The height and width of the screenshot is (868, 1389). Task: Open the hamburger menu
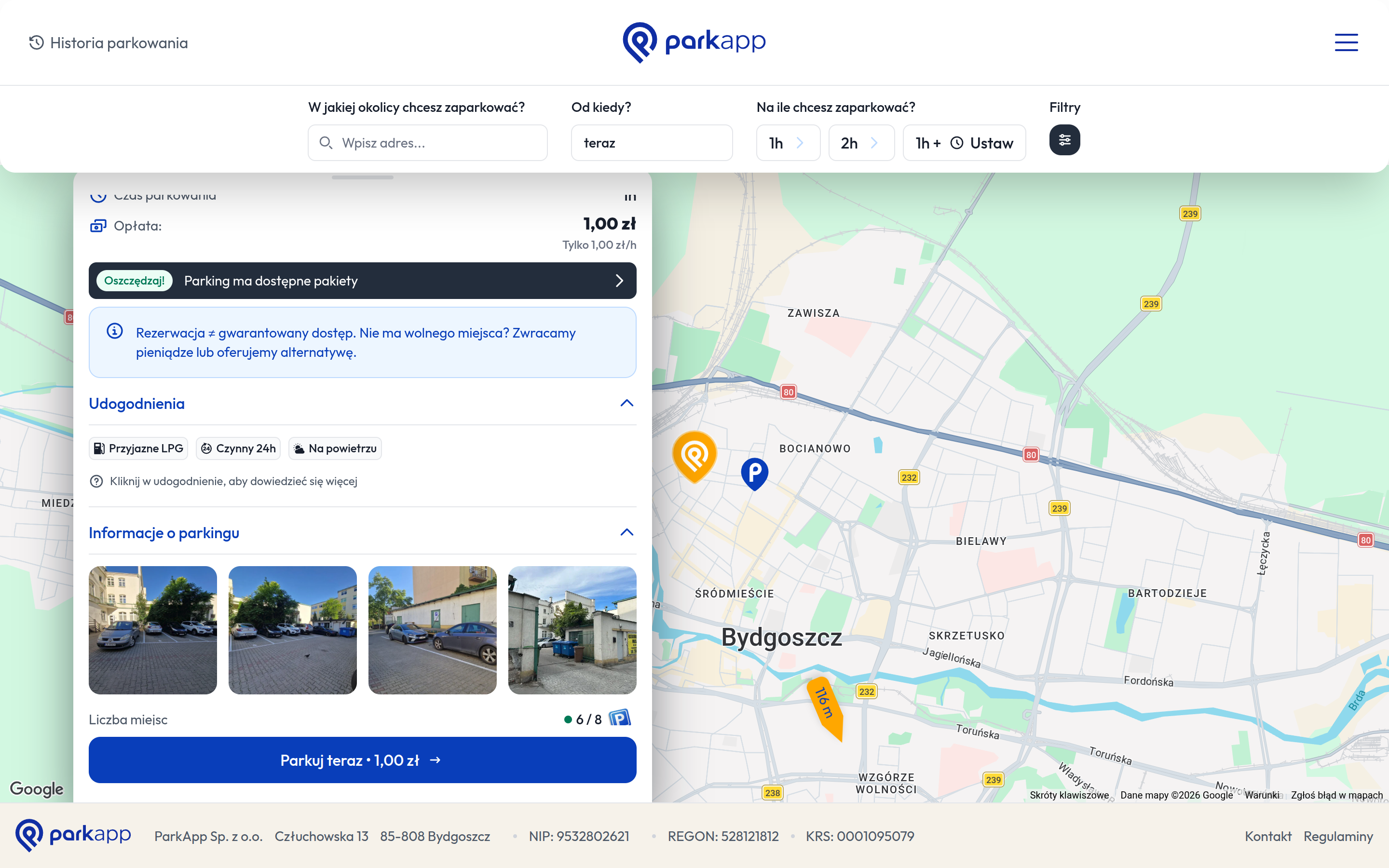(1346, 42)
